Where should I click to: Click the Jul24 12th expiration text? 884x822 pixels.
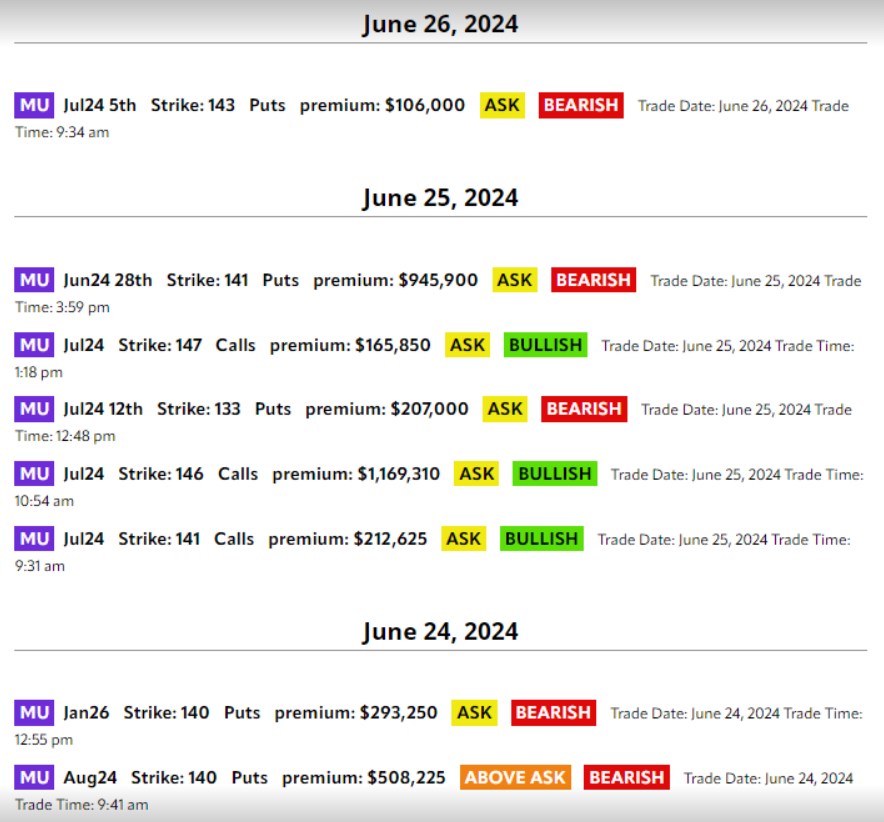pyautogui.click(x=103, y=409)
